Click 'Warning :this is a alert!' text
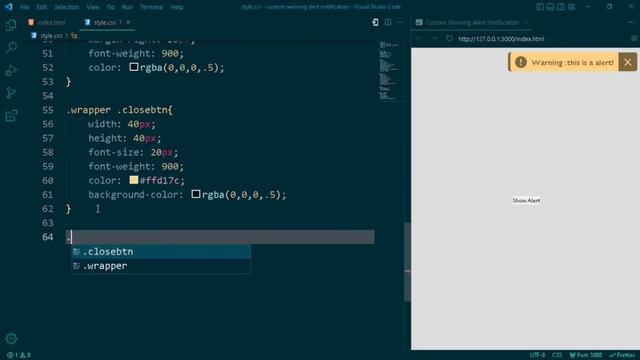The height and width of the screenshot is (360, 640). point(572,62)
